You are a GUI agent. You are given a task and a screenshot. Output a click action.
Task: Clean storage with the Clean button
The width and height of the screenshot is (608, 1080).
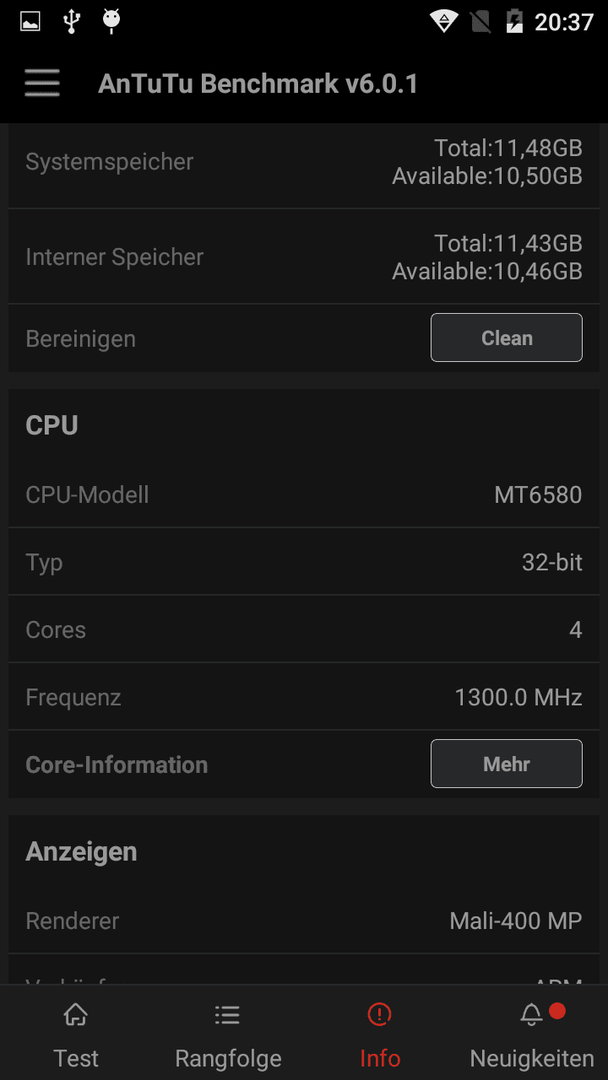pos(507,338)
